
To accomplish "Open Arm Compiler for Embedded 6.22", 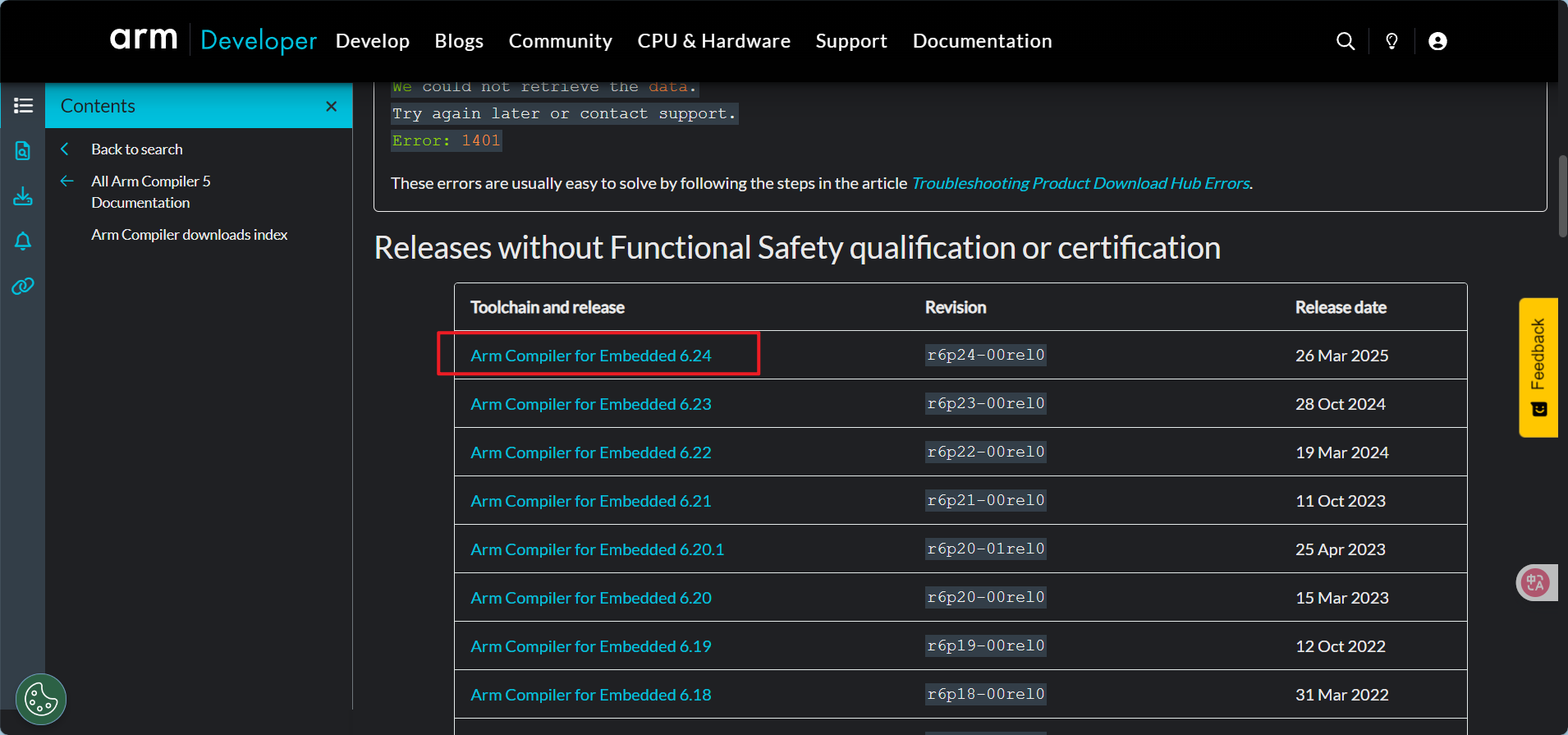I will (591, 452).
